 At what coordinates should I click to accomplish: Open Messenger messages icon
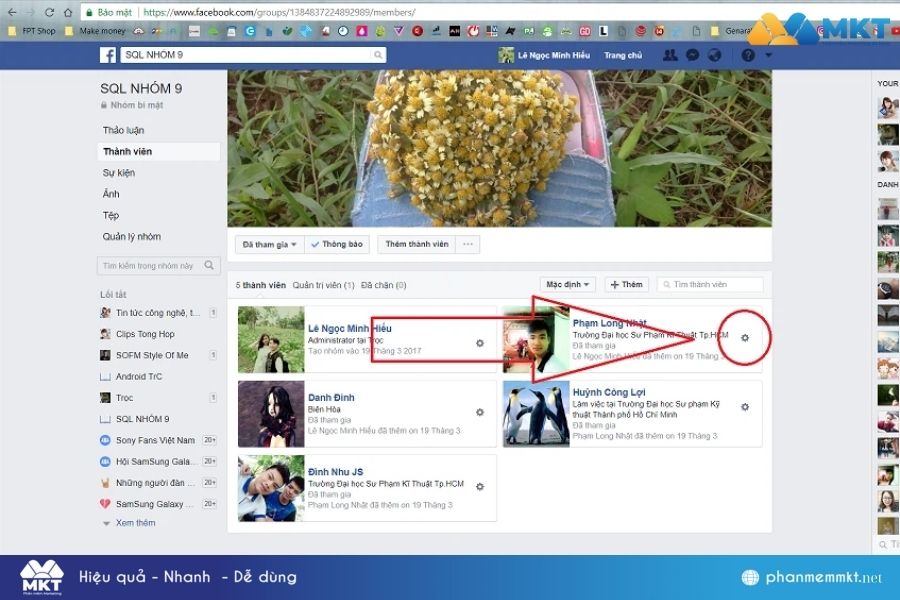click(693, 55)
